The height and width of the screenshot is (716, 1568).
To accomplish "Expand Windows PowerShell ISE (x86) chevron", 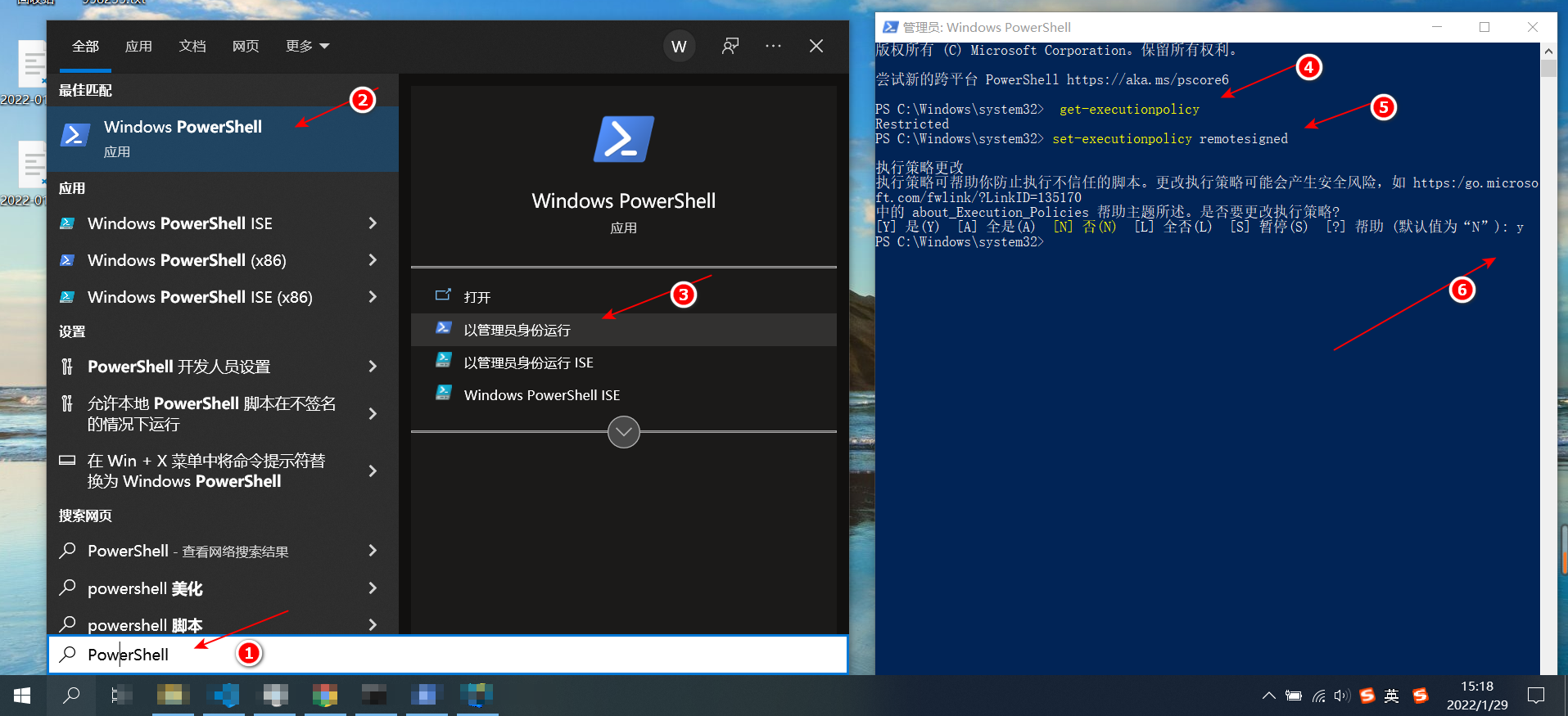I will tap(373, 297).
